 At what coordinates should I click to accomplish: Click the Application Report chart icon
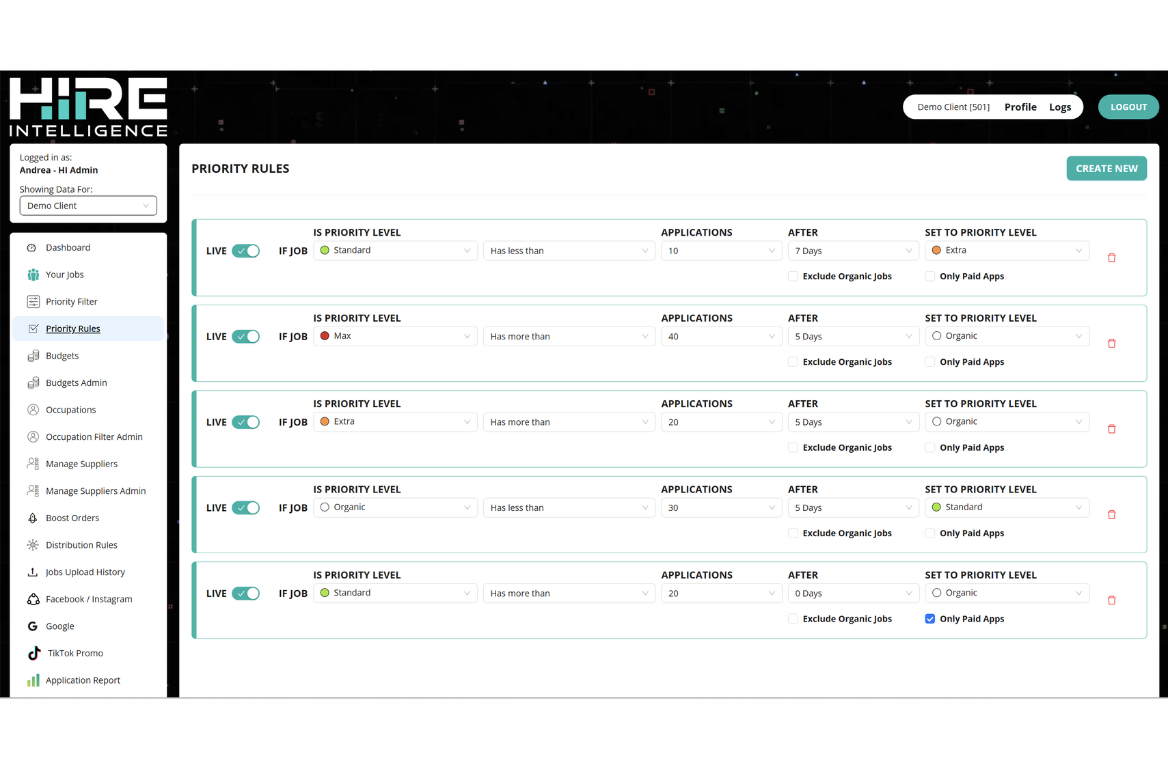click(x=32, y=680)
